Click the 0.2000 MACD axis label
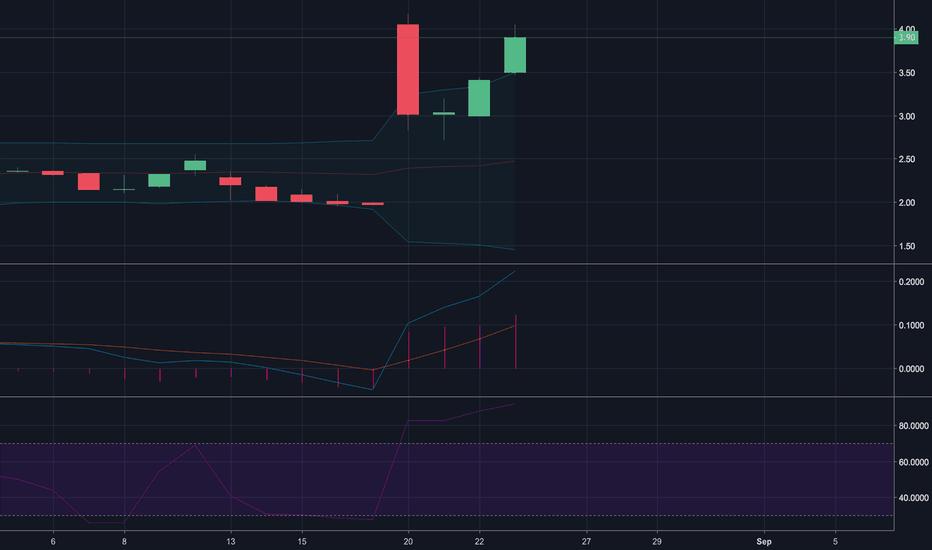This screenshot has height=550, width=932. 911,282
